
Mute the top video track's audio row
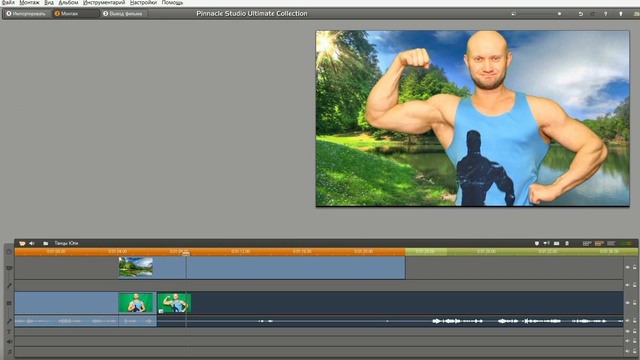628,285
